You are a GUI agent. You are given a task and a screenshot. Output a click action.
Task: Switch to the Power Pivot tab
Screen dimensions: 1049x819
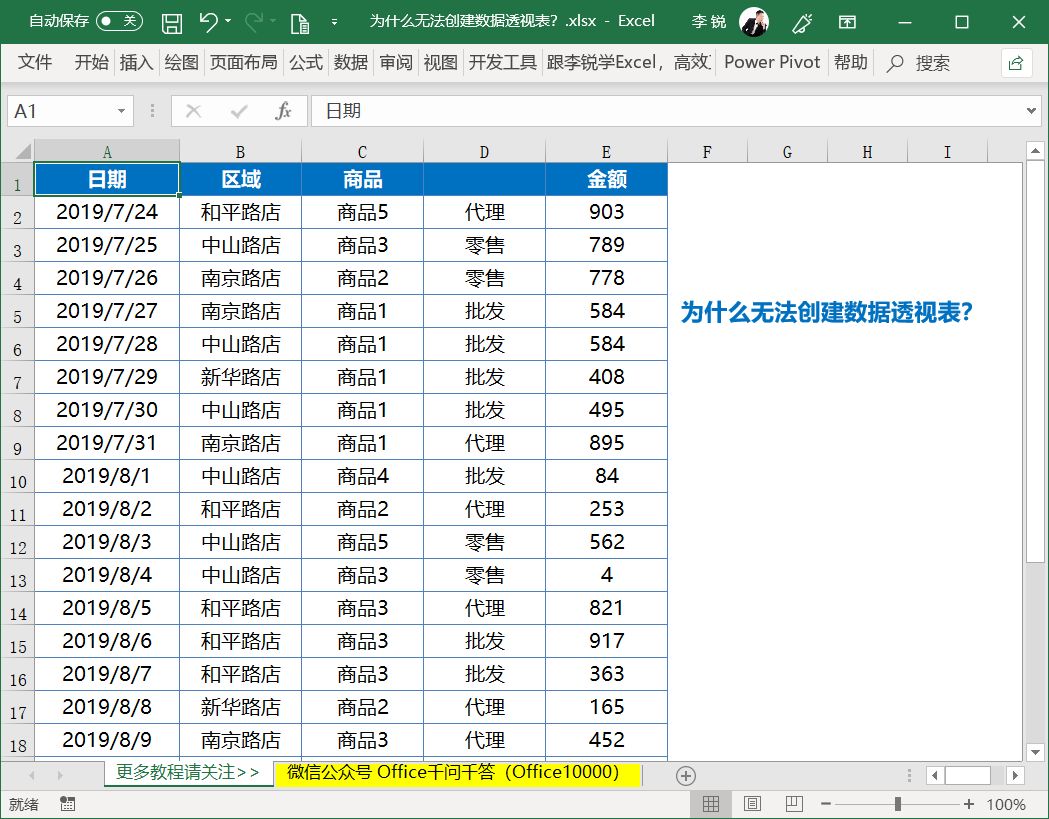tap(771, 62)
